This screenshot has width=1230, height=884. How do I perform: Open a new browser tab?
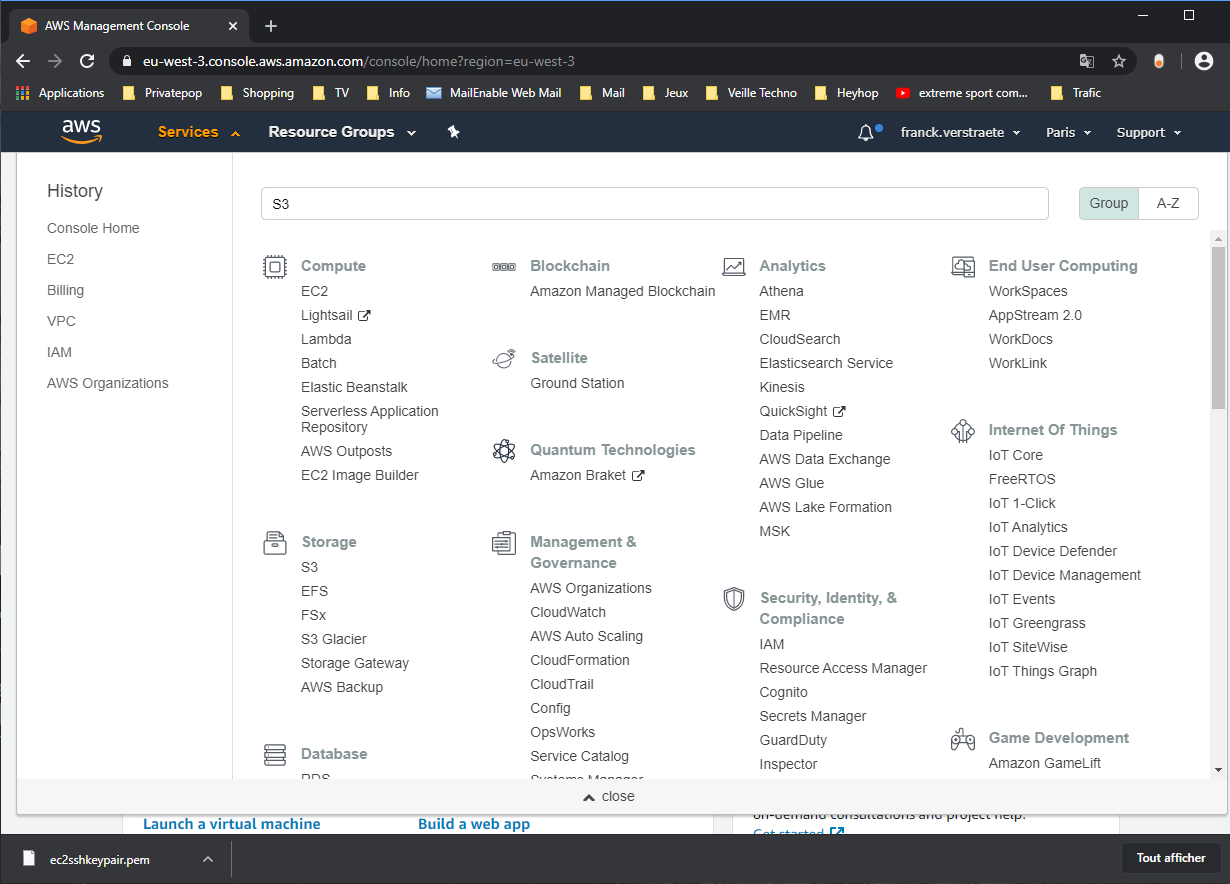point(271,26)
